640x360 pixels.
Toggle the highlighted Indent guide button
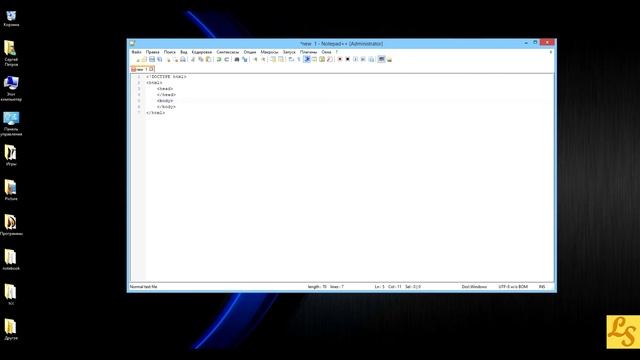pyautogui.click(x=307, y=60)
